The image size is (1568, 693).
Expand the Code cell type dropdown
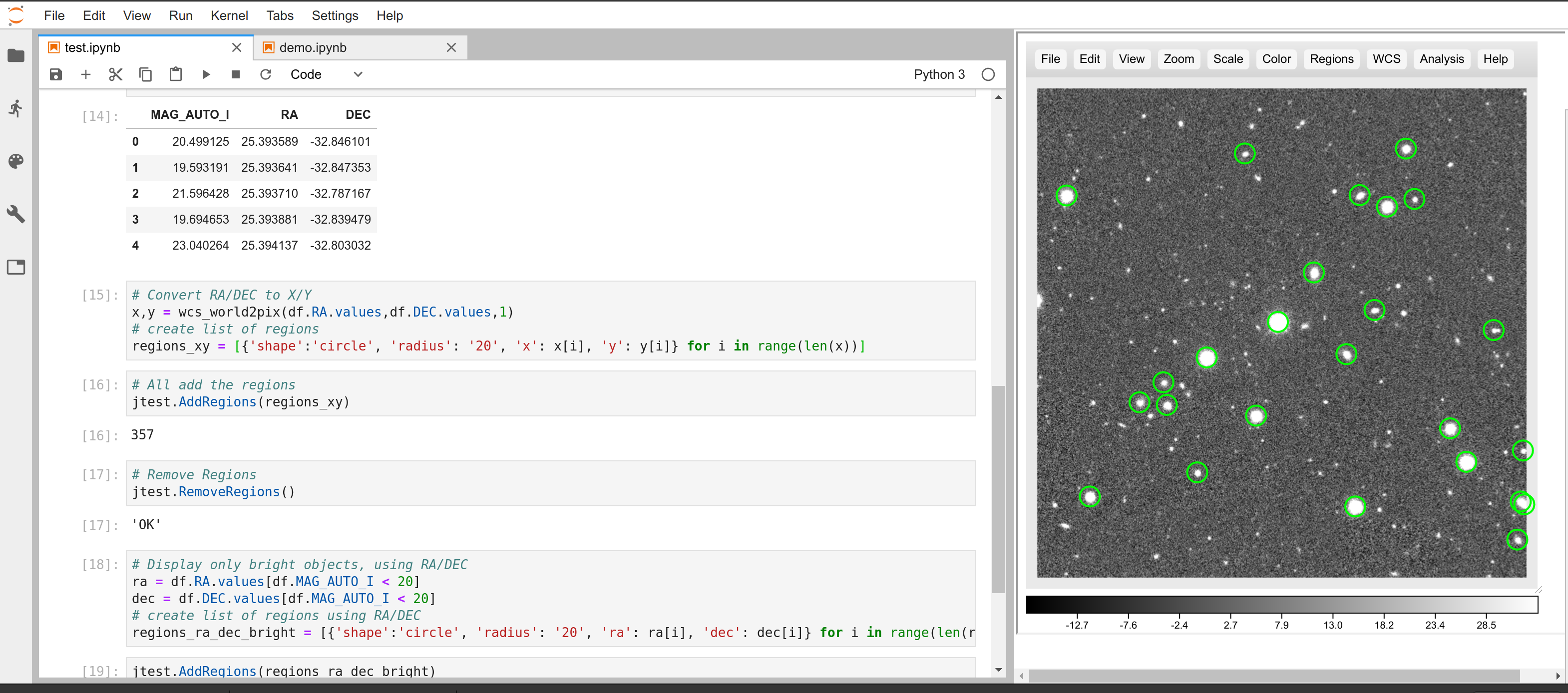(x=326, y=74)
